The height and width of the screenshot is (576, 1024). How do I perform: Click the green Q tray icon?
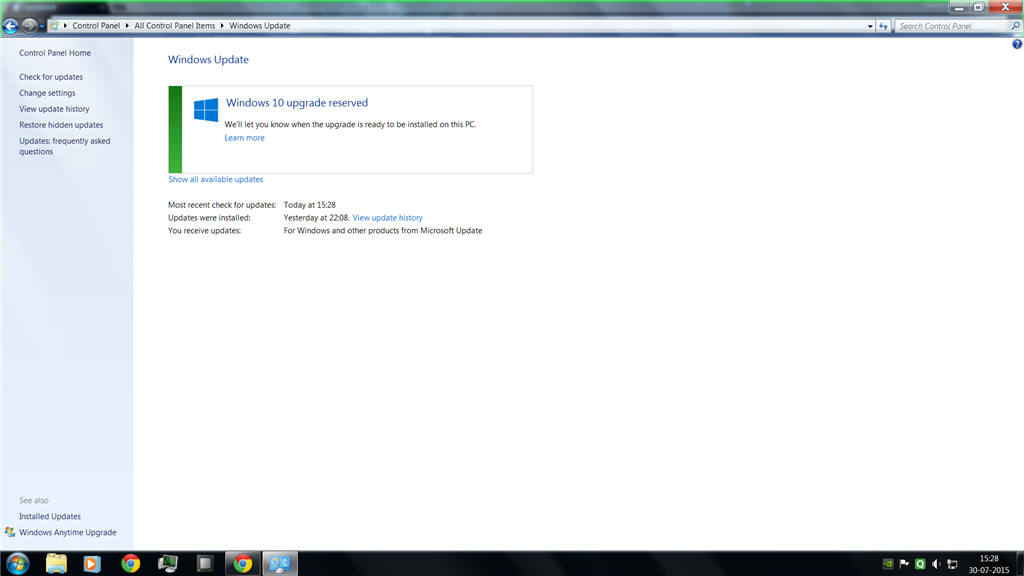[x=920, y=564]
